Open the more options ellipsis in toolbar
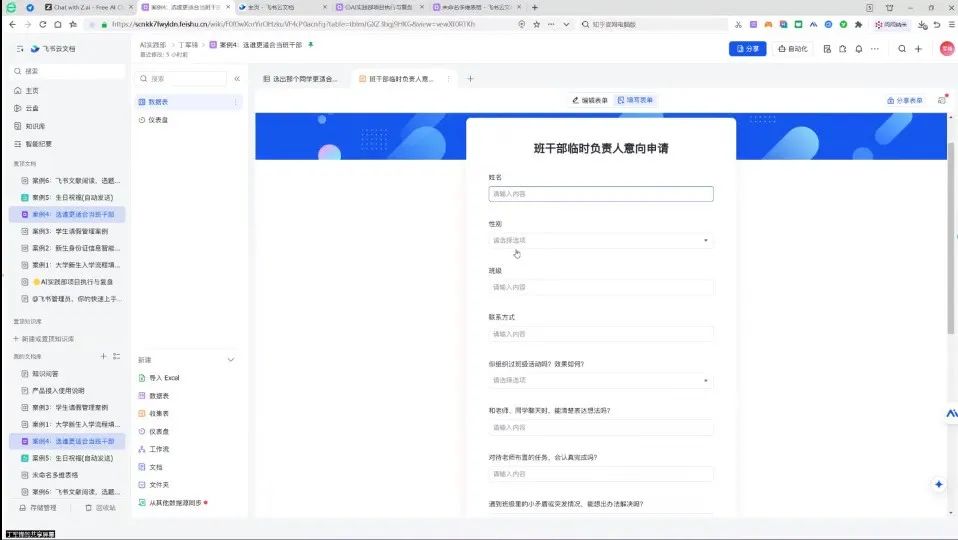958x540 pixels. point(874,48)
